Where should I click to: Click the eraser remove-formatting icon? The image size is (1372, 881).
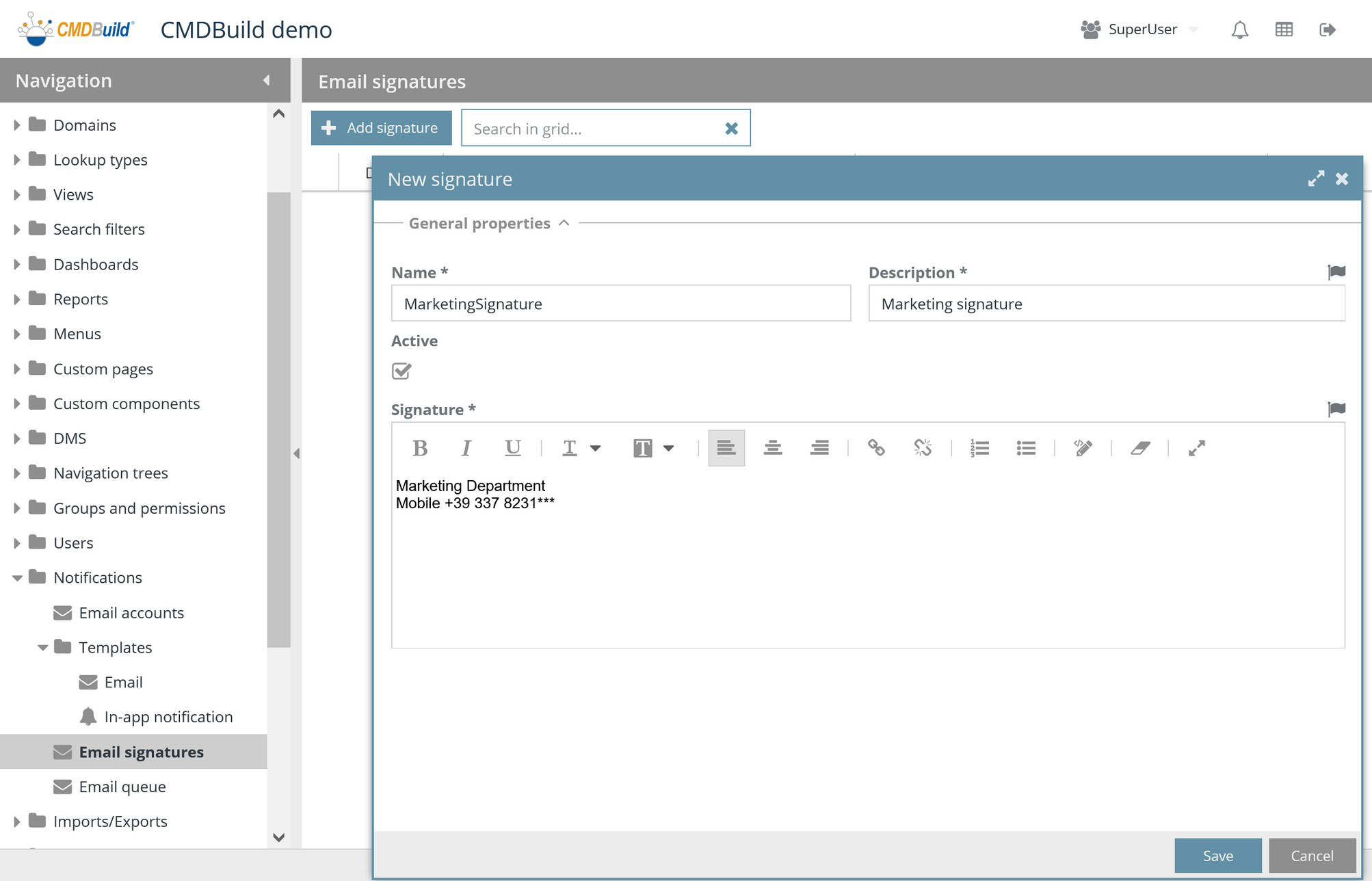click(x=1139, y=448)
